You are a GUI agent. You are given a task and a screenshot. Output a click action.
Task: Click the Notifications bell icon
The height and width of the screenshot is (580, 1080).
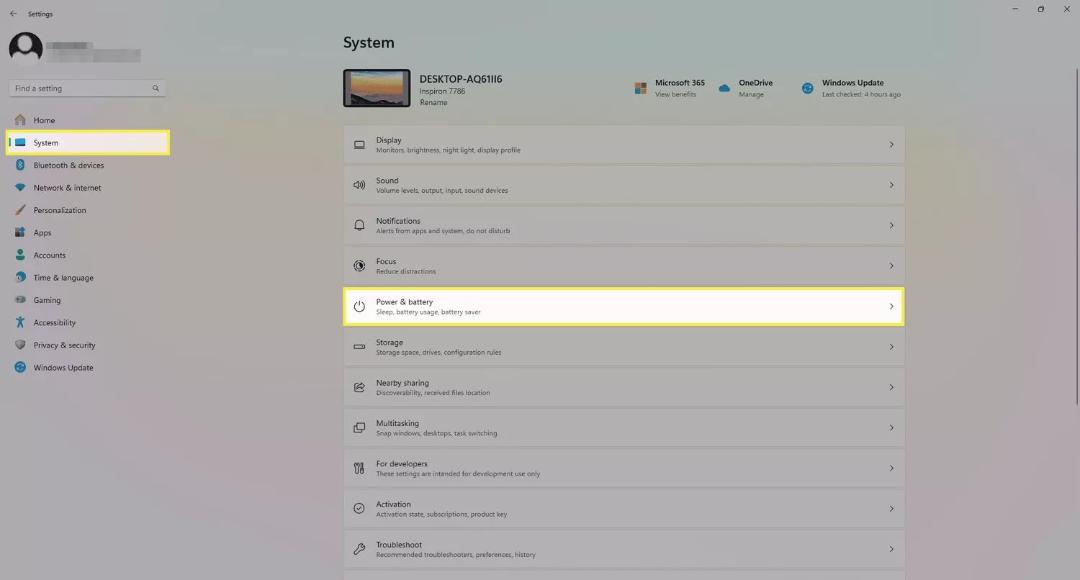click(359, 225)
